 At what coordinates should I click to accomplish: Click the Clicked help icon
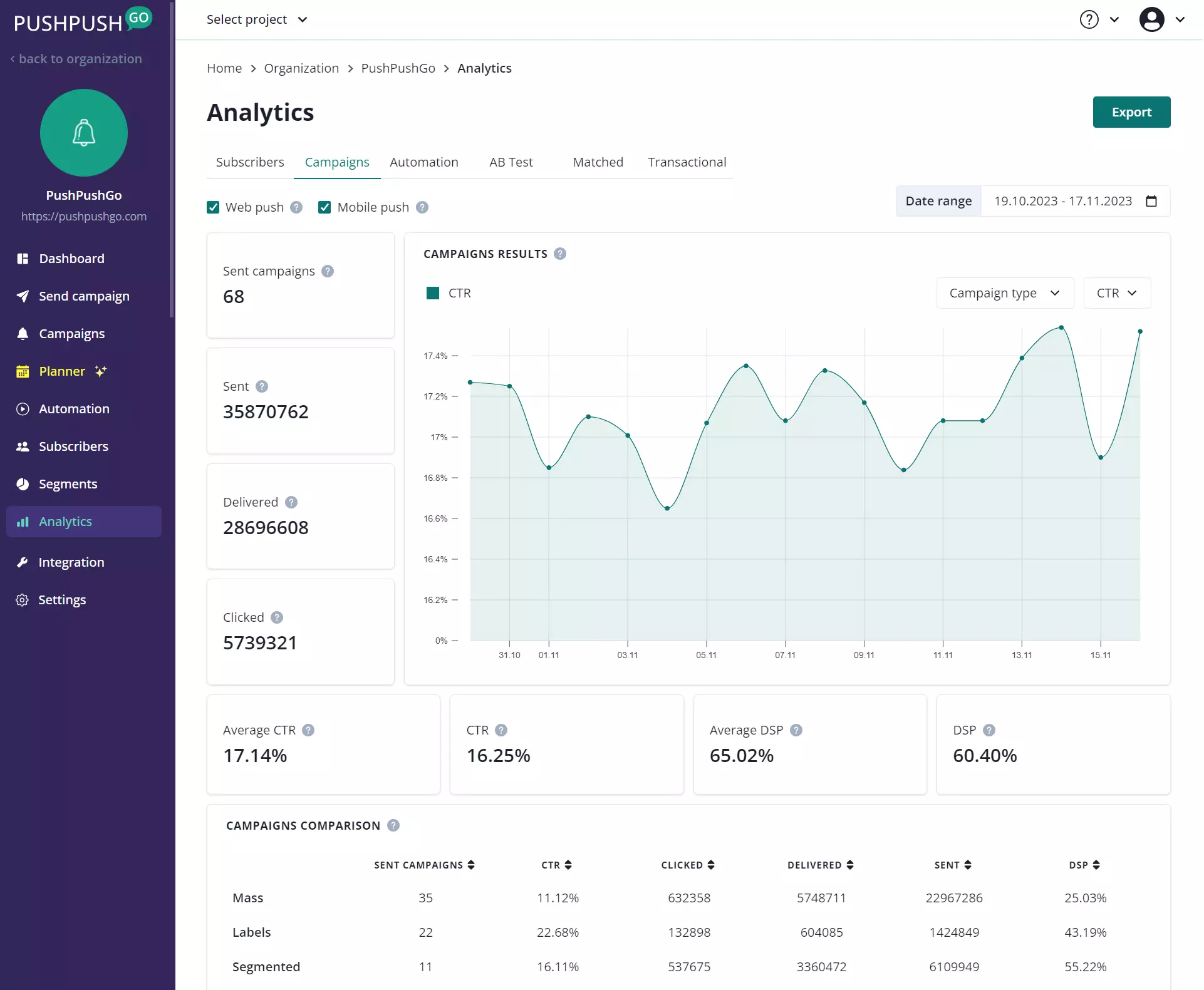pyautogui.click(x=277, y=617)
